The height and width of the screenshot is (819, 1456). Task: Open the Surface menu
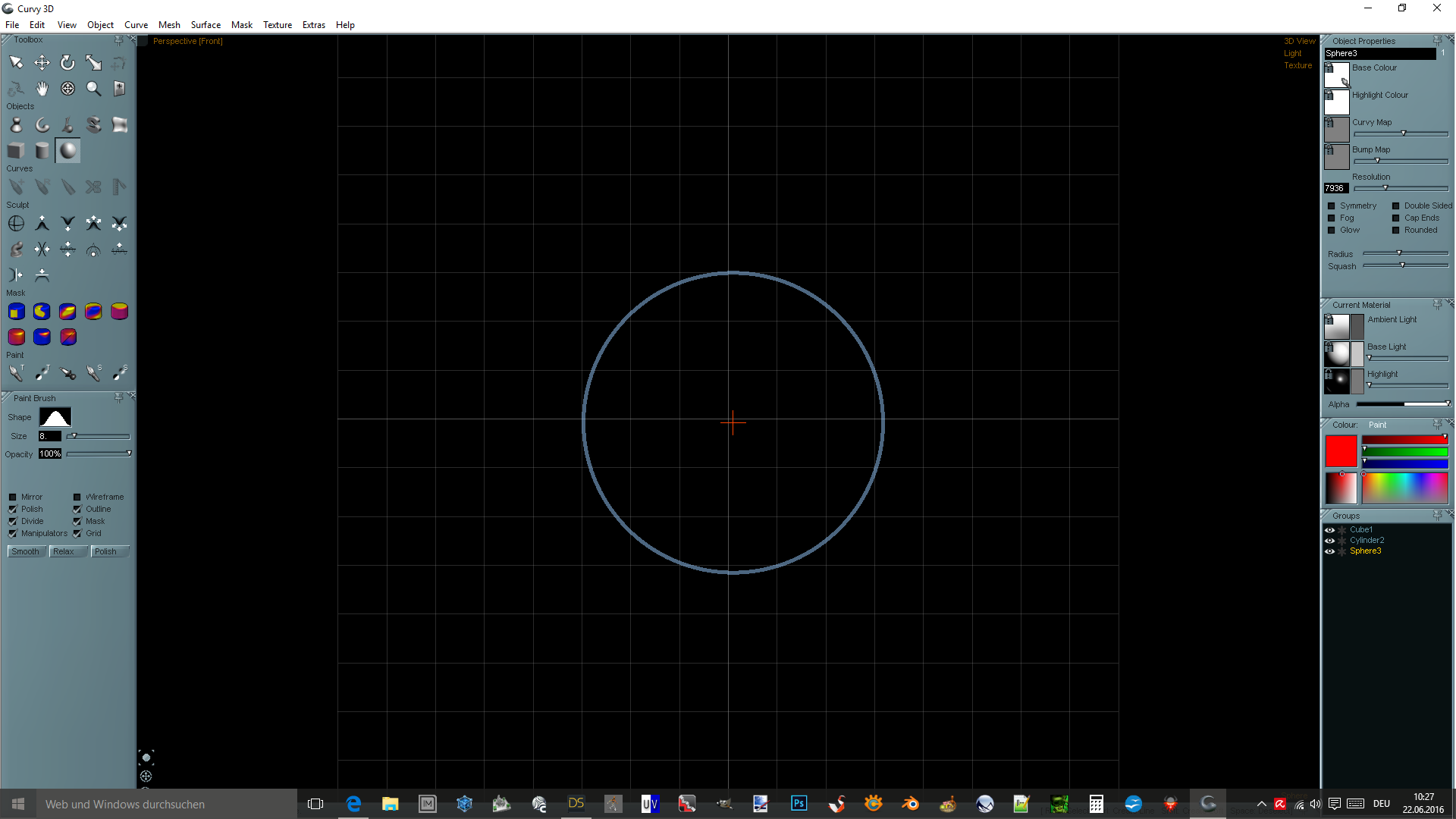point(206,25)
